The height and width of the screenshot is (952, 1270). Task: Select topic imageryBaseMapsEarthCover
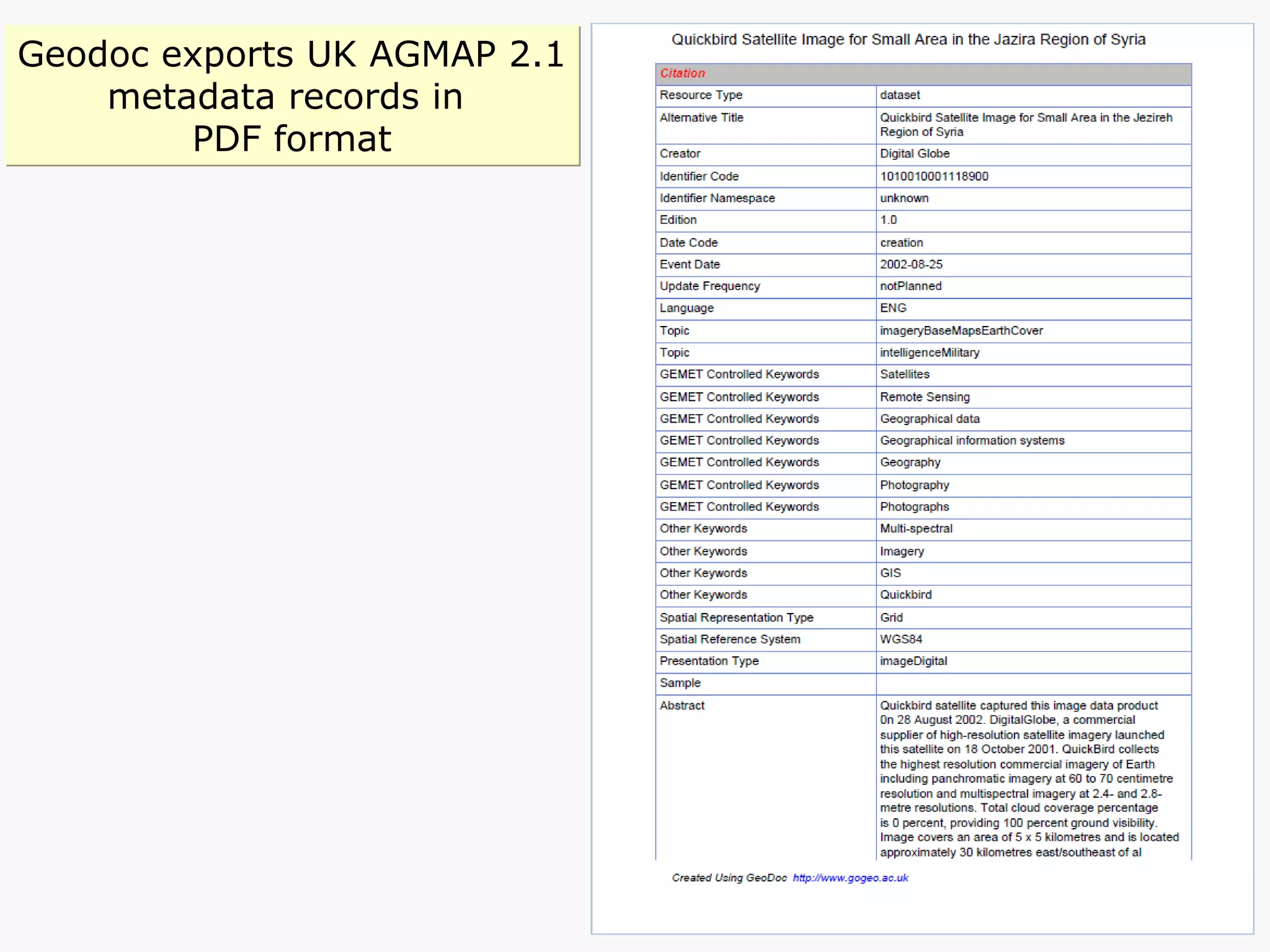[x=961, y=331]
